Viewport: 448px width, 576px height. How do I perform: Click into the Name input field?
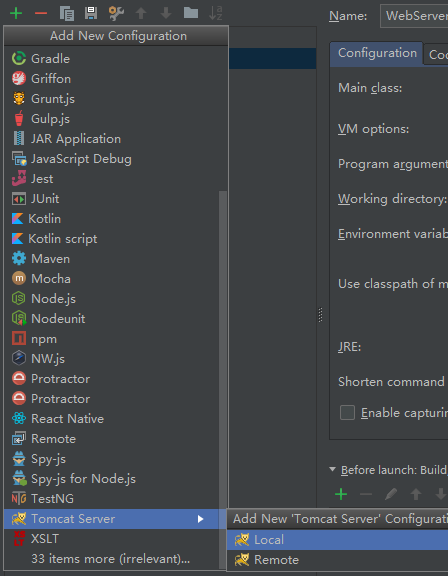tap(414, 16)
